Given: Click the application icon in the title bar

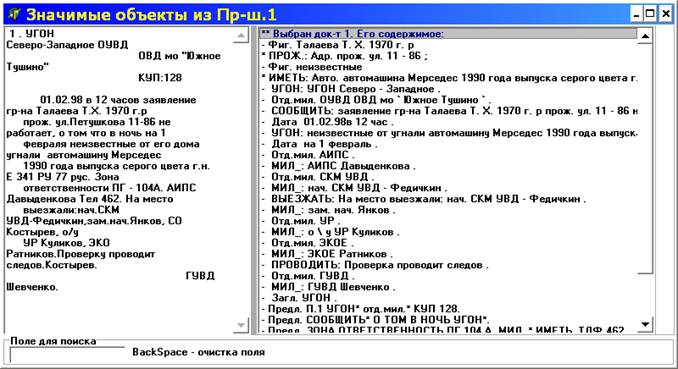Looking at the screenshot, I should point(14,14).
